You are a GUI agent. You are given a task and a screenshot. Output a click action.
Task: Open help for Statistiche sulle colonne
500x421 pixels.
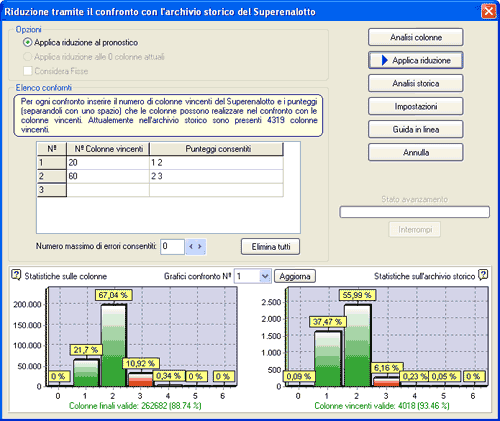click(x=16, y=275)
